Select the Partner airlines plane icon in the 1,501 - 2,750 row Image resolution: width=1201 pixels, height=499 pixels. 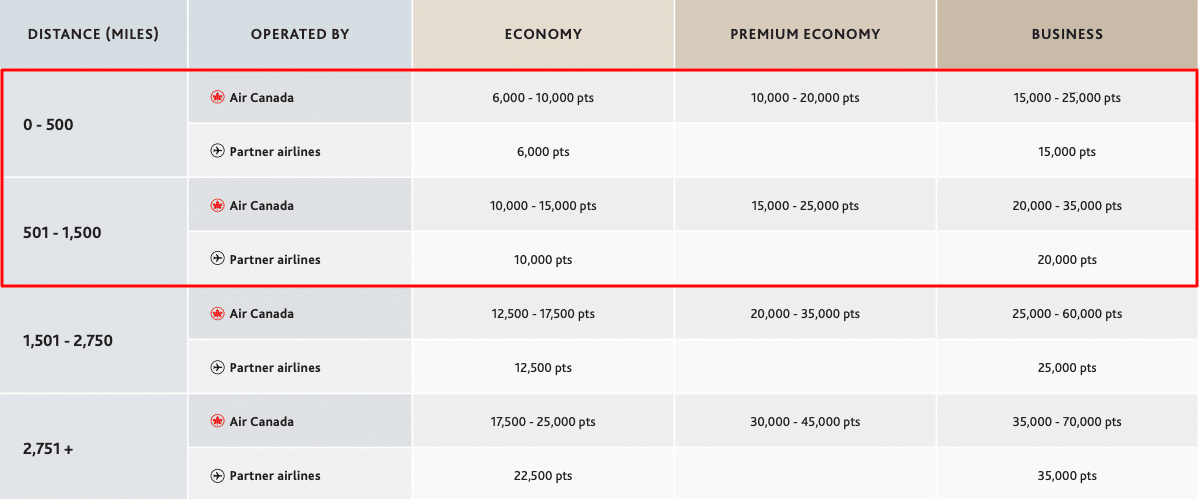point(217,368)
